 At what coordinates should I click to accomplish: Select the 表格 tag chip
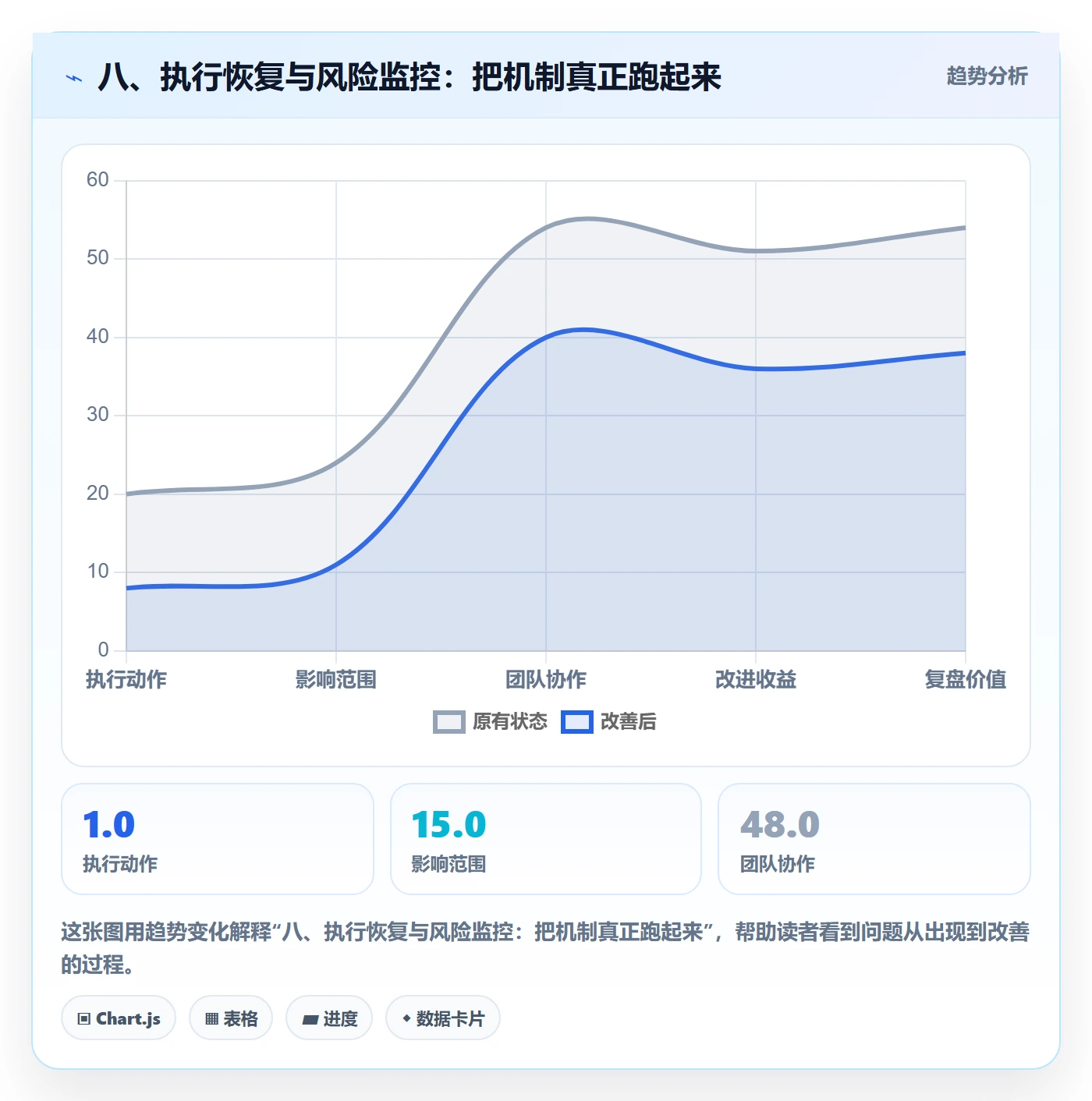(x=231, y=1018)
